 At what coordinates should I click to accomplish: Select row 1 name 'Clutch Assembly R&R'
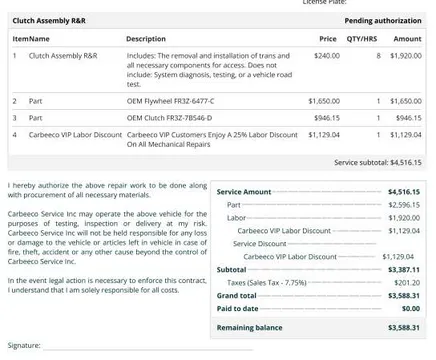(x=63, y=56)
